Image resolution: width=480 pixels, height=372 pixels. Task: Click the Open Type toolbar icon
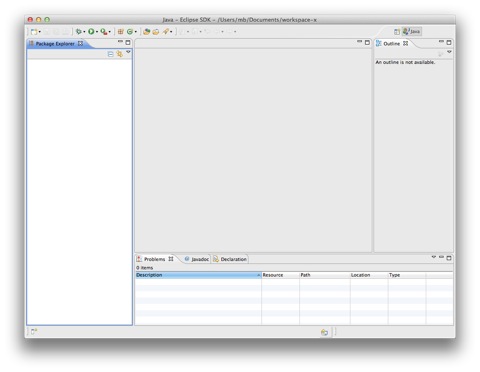pyautogui.click(x=146, y=32)
